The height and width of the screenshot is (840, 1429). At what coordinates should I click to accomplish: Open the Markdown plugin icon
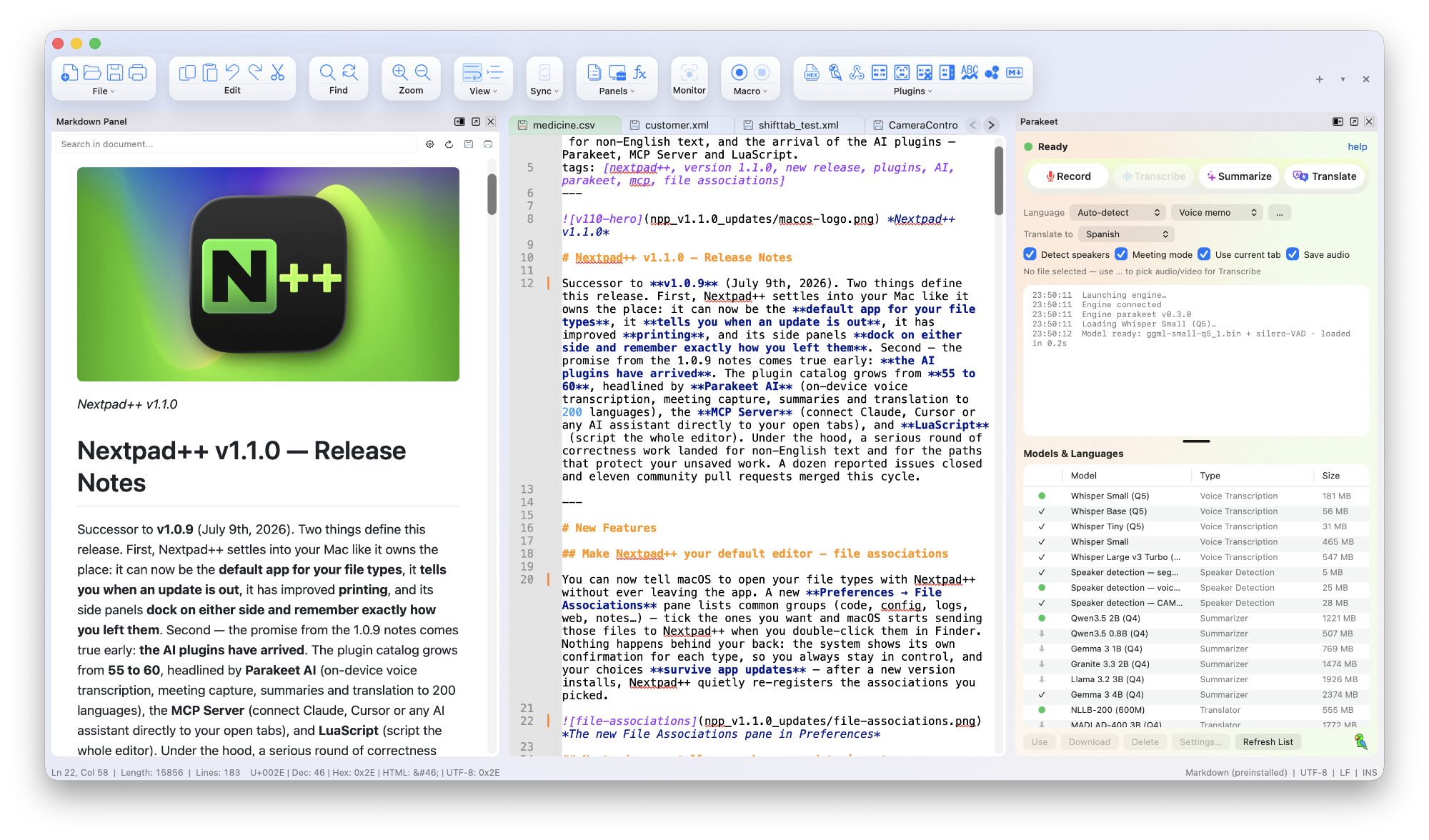tap(1015, 73)
